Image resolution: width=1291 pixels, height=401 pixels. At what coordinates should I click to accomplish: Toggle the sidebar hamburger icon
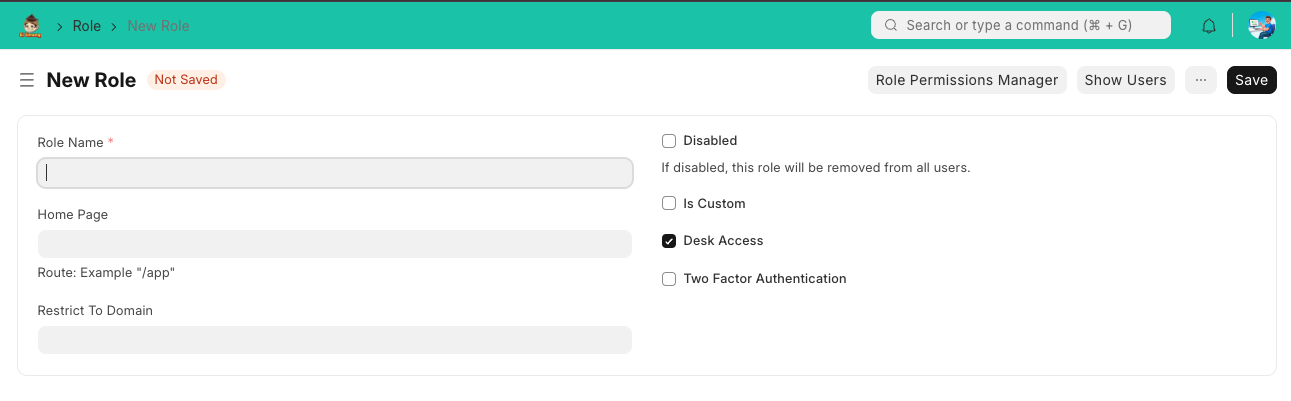(27, 80)
